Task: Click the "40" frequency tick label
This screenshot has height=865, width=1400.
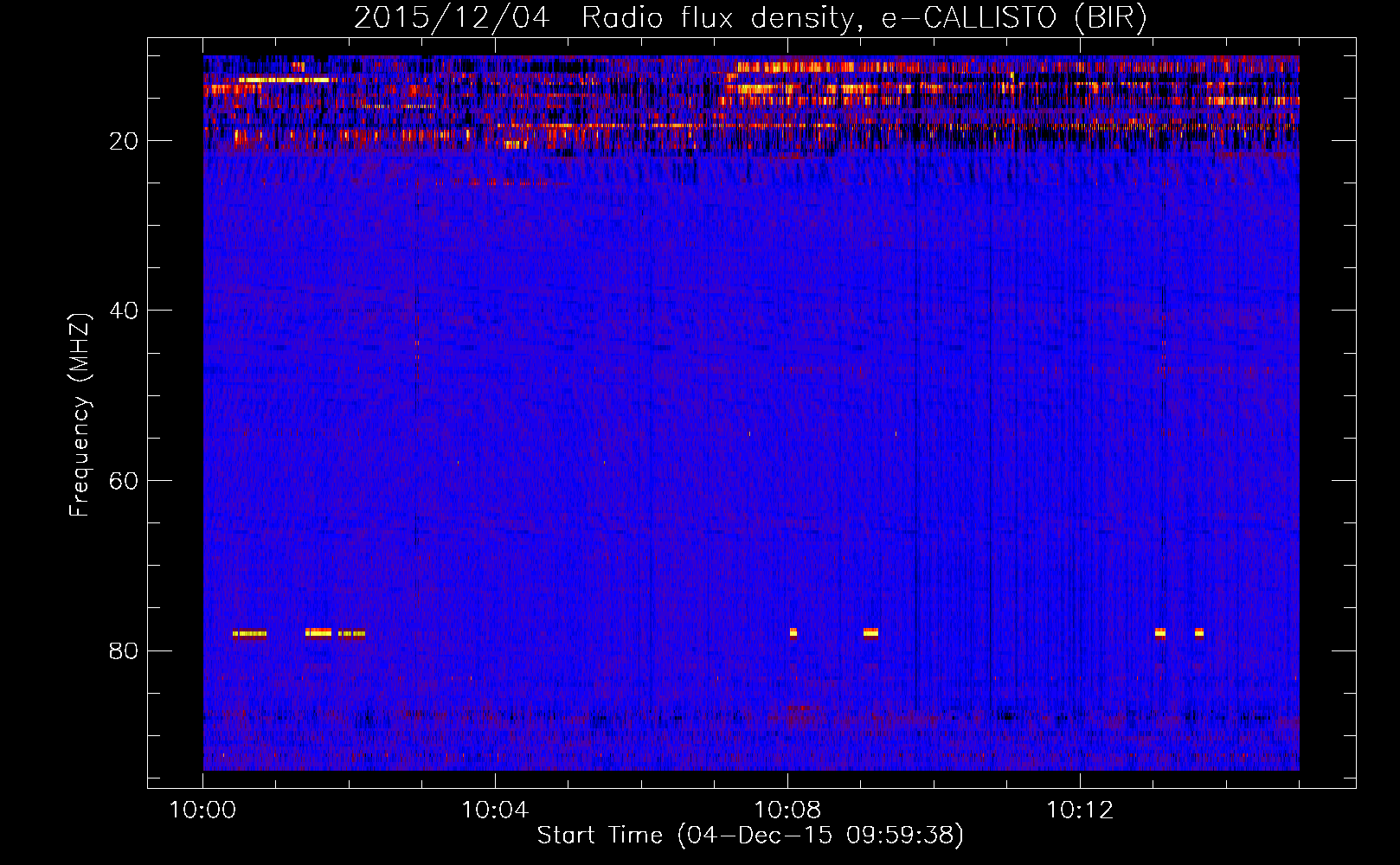Action: (124, 311)
